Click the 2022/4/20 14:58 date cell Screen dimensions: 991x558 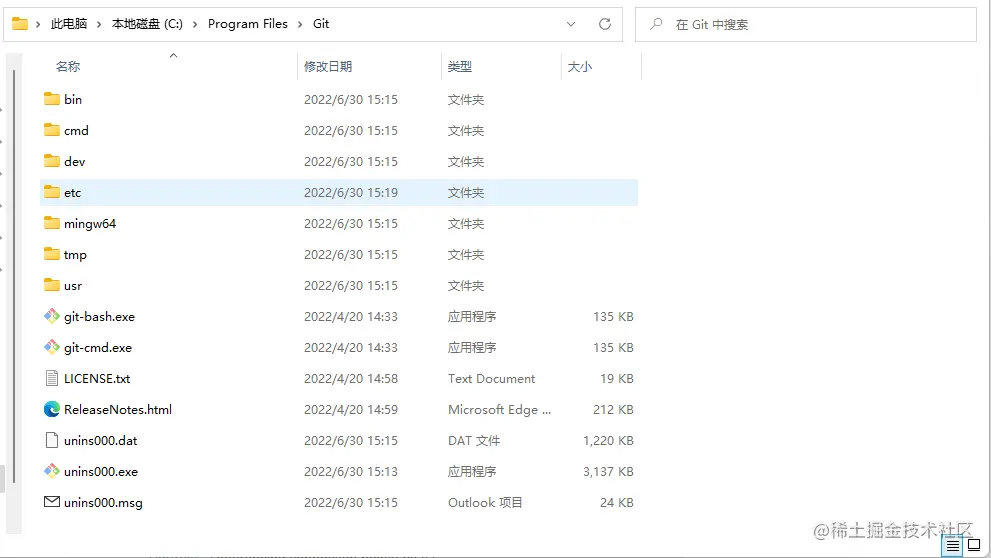tap(351, 378)
